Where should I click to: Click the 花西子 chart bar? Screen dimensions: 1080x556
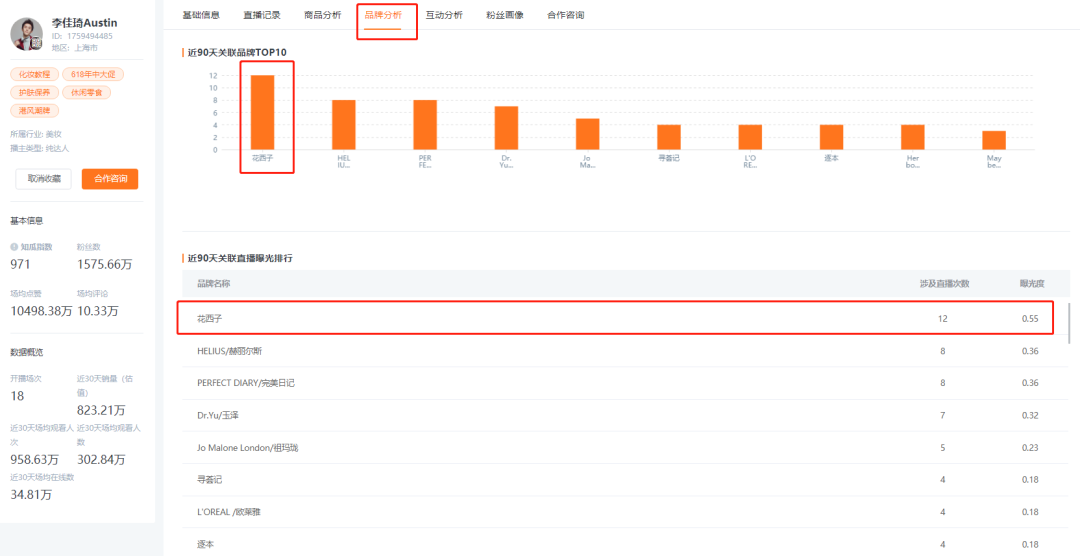pyautogui.click(x=262, y=112)
